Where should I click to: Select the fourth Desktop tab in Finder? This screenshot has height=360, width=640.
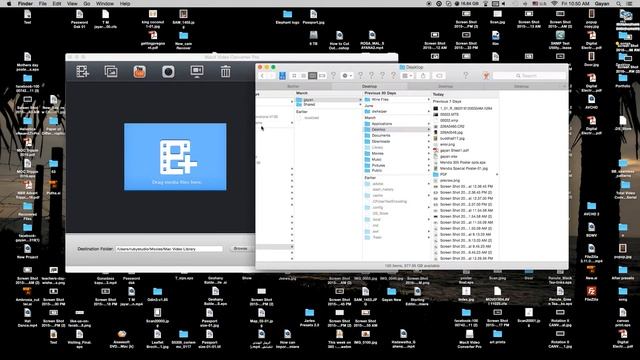coord(521,87)
